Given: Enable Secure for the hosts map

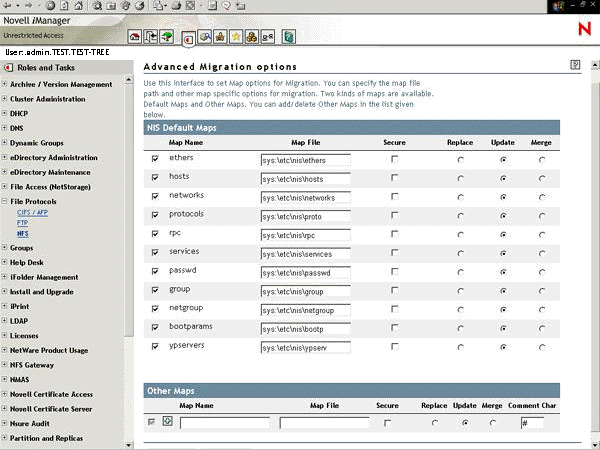Looking at the screenshot, I should 394,177.
